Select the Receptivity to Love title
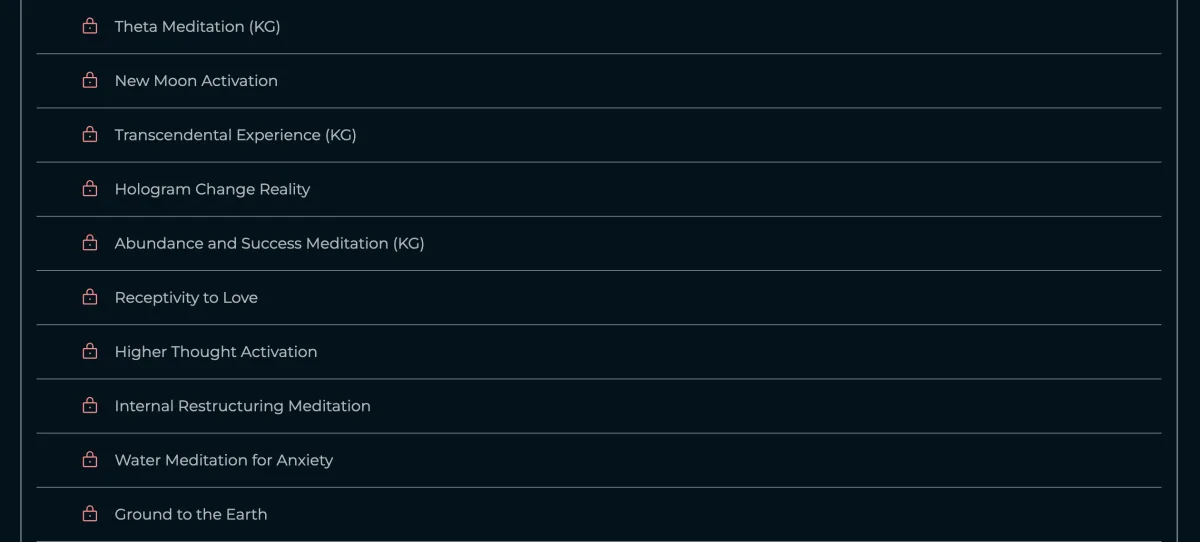 coord(186,297)
